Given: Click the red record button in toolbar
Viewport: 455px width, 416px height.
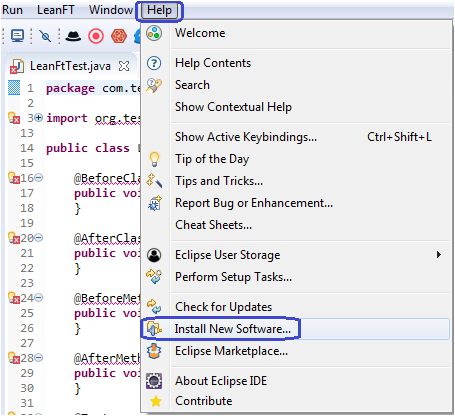Looking at the screenshot, I should tap(96, 36).
